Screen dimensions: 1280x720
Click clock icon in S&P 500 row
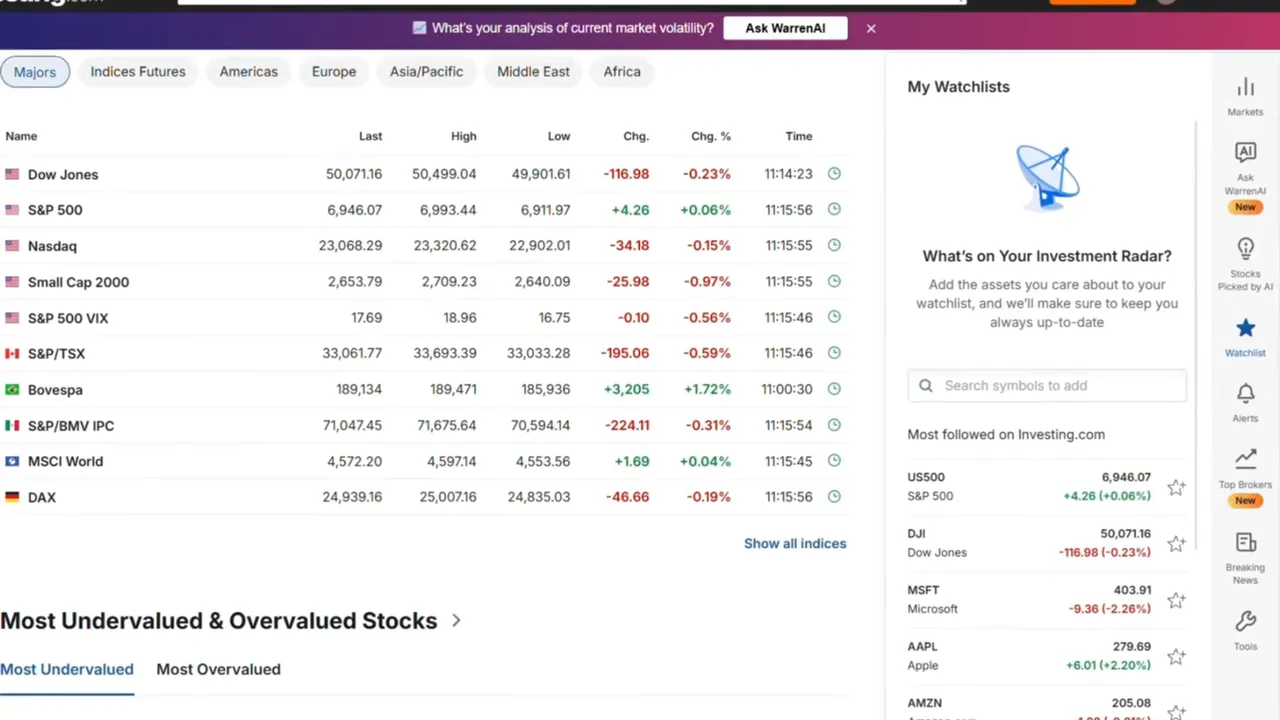click(834, 209)
